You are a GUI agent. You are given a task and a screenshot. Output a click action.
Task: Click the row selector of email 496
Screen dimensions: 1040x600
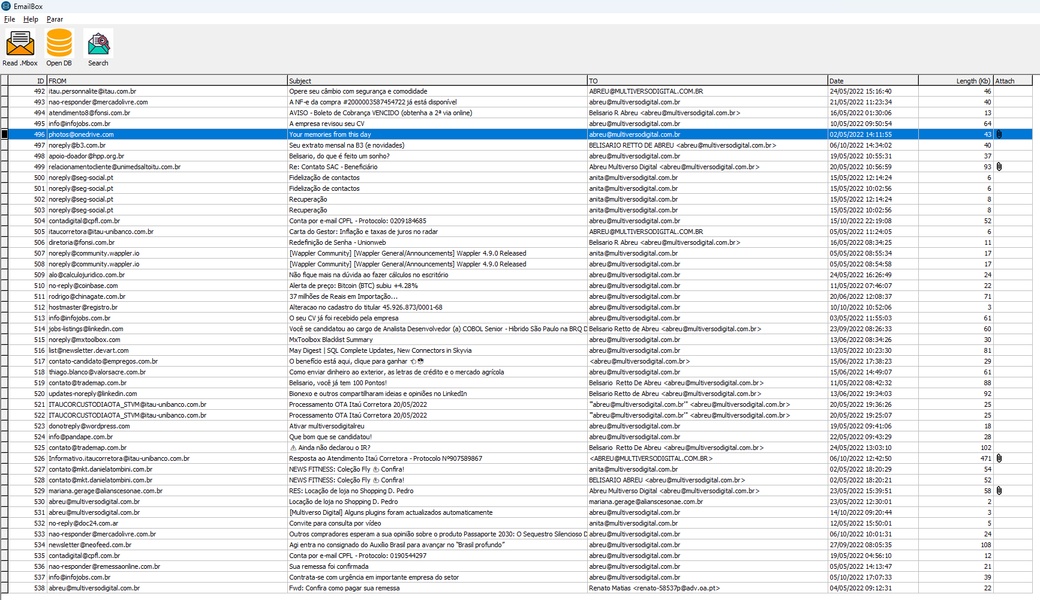coord(4,135)
